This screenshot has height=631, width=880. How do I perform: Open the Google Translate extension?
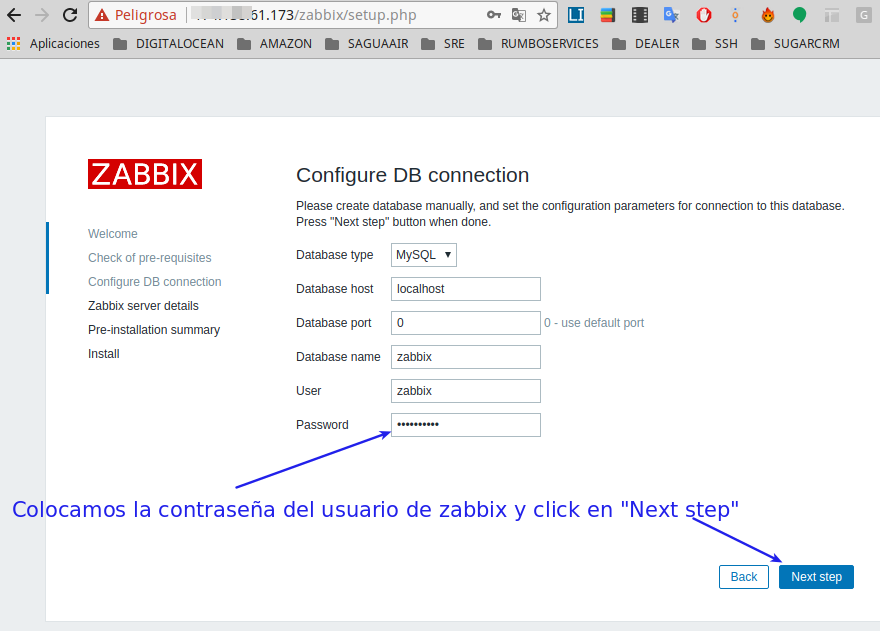click(x=671, y=15)
